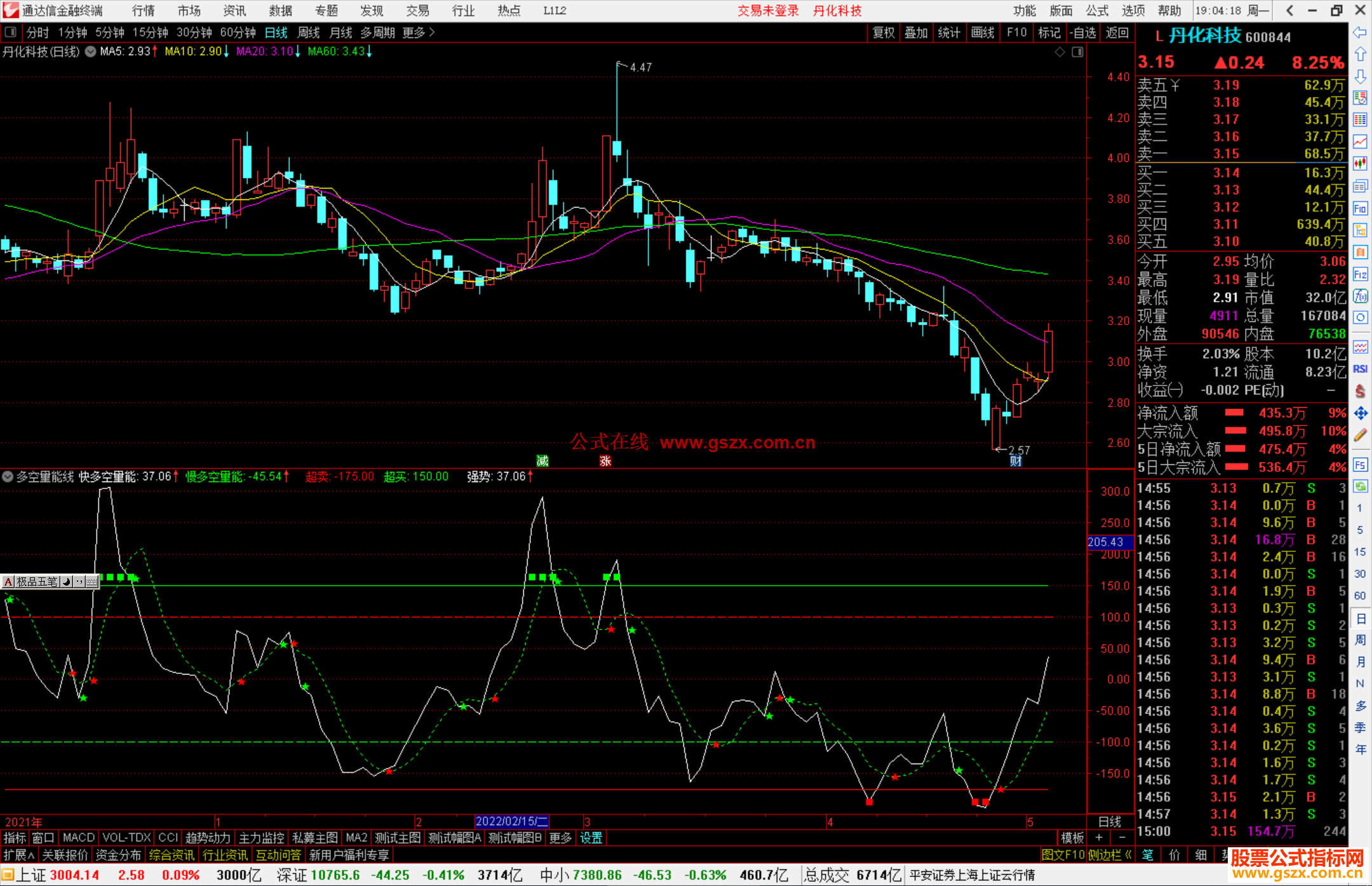Open 多空量能线 indicator dropdown arrow
The image size is (1372, 886).
(x=8, y=476)
